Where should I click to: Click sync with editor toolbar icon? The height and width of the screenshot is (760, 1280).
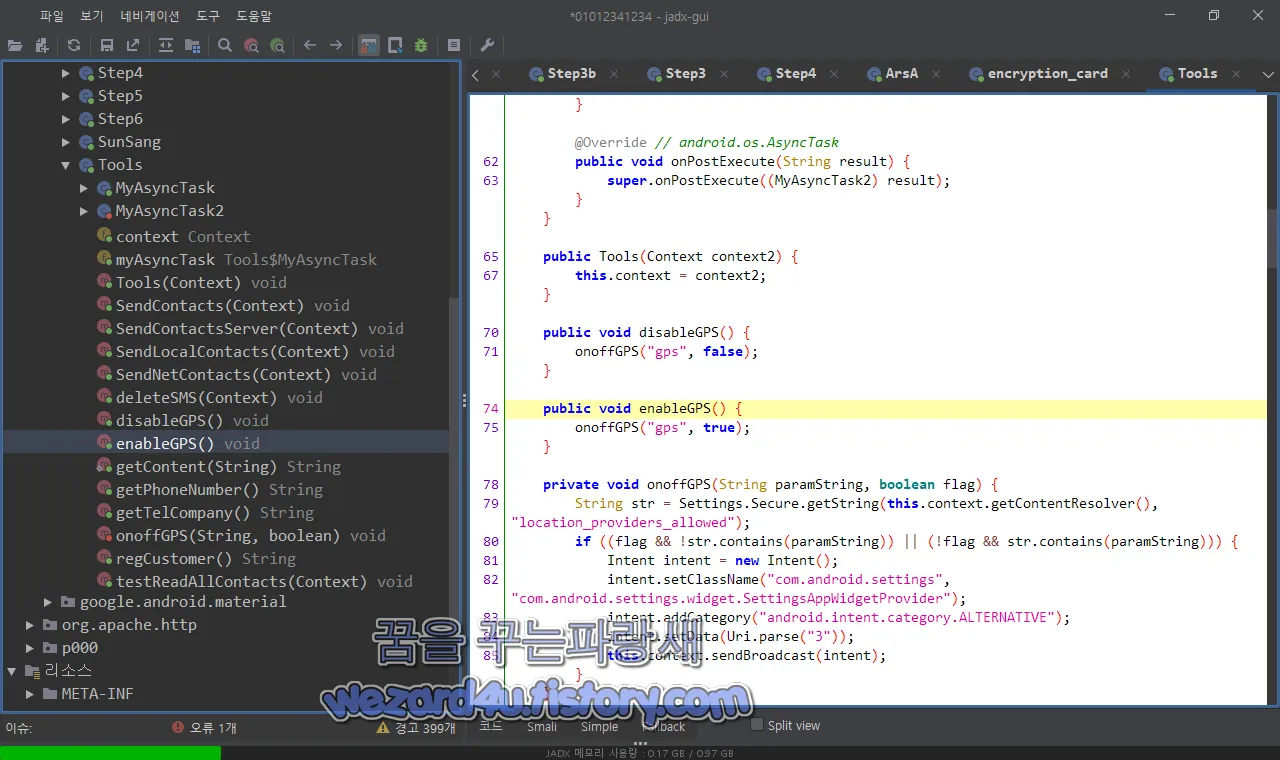coord(166,45)
